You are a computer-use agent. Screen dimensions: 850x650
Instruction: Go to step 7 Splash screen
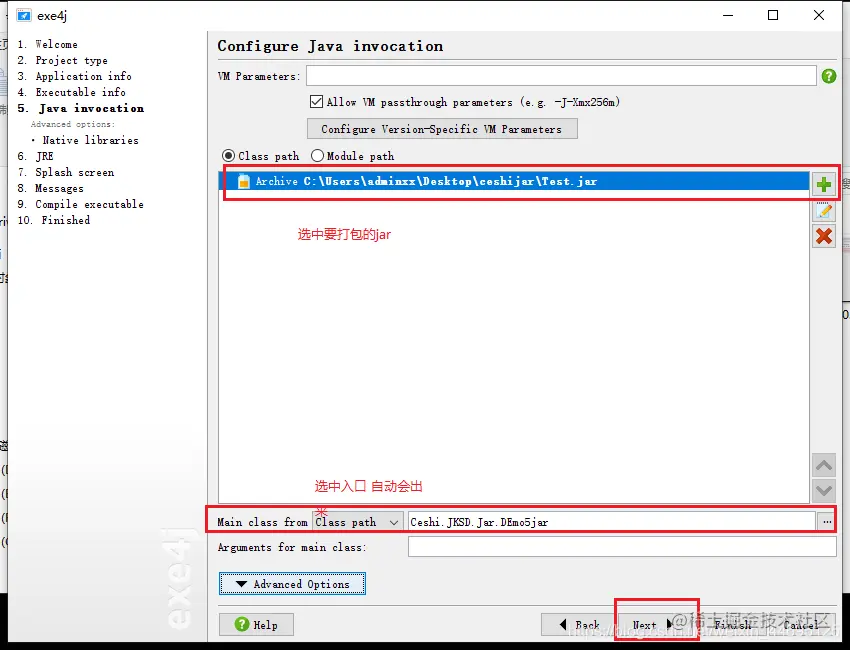point(66,172)
